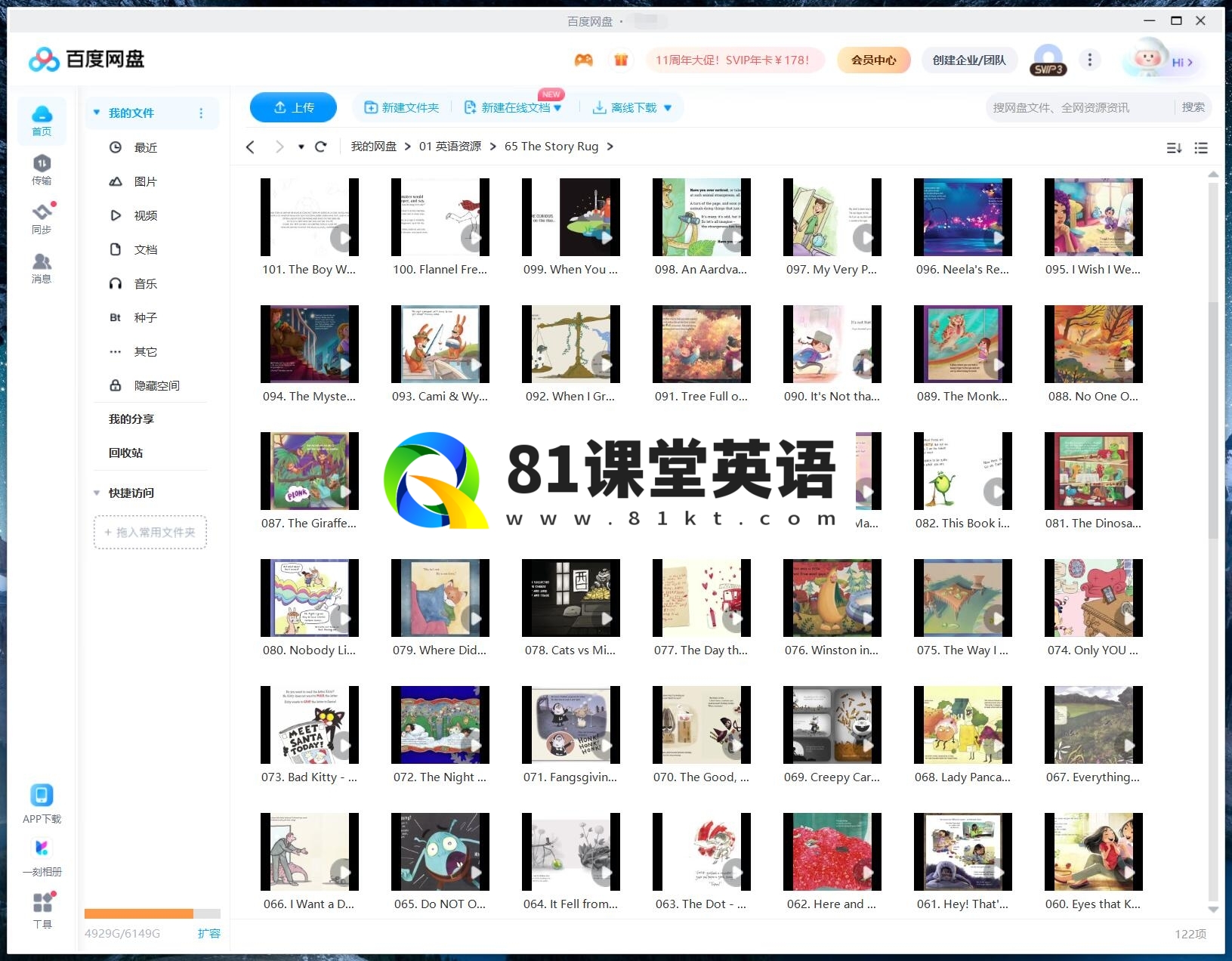This screenshot has width=1232, height=961.
Task: Open the 音乐 music category
Action: pyautogui.click(x=145, y=283)
